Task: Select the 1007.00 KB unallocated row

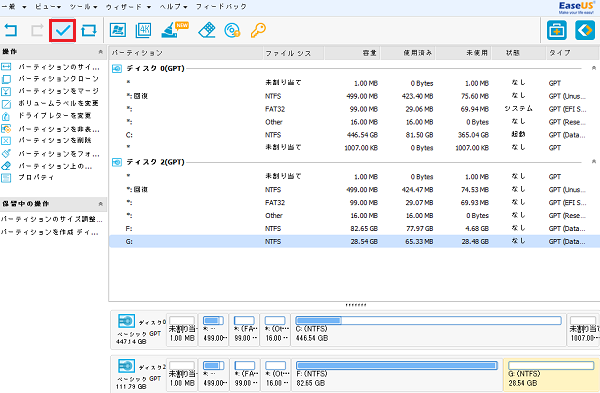Action: coord(354,148)
